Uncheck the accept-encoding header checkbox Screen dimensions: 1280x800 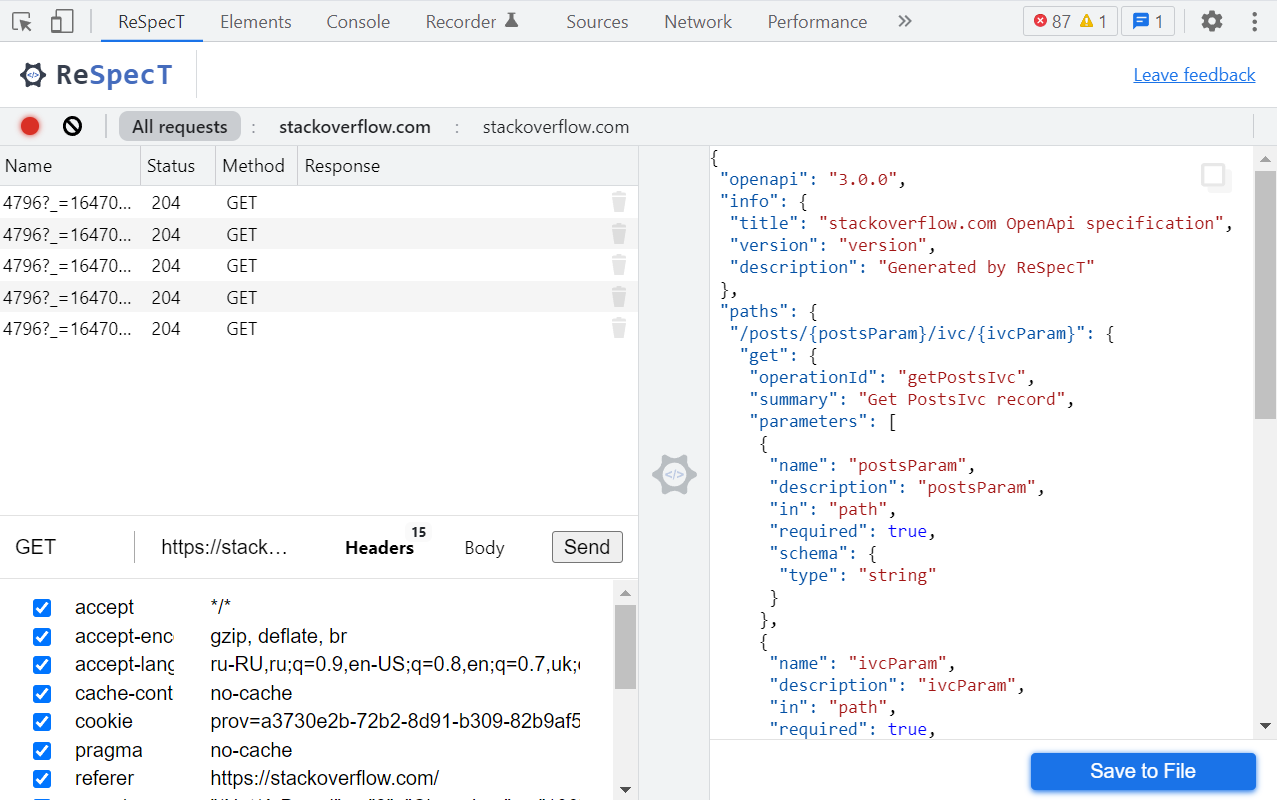42,636
